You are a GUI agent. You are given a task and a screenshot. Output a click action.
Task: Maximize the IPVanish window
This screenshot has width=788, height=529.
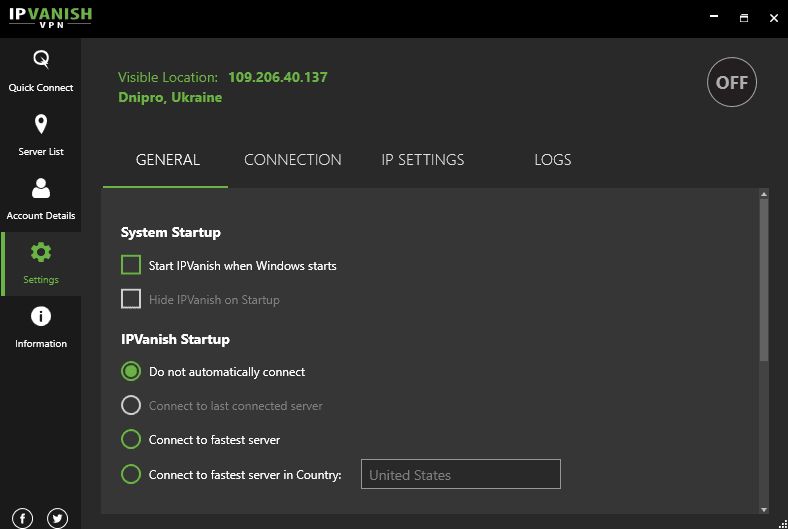coord(744,18)
